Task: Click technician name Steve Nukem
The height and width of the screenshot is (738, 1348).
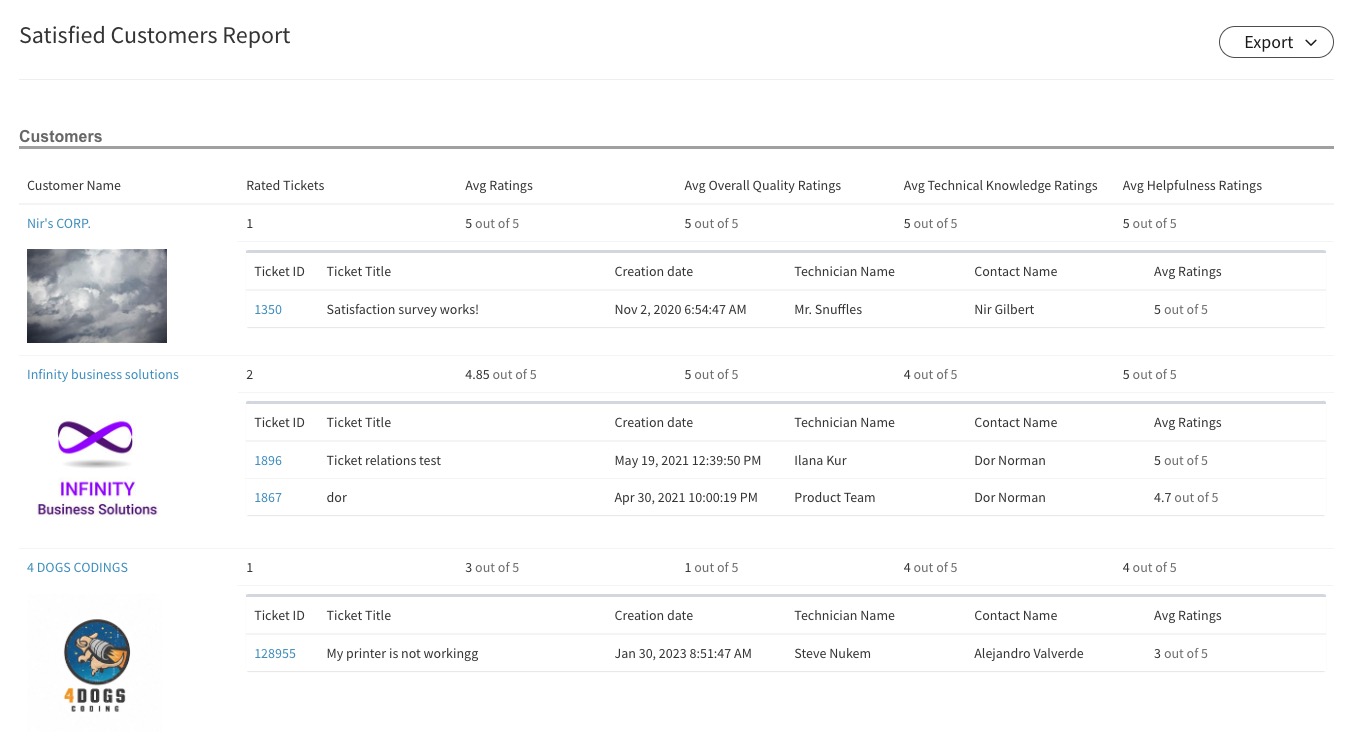Action: (x=832, y=654)
